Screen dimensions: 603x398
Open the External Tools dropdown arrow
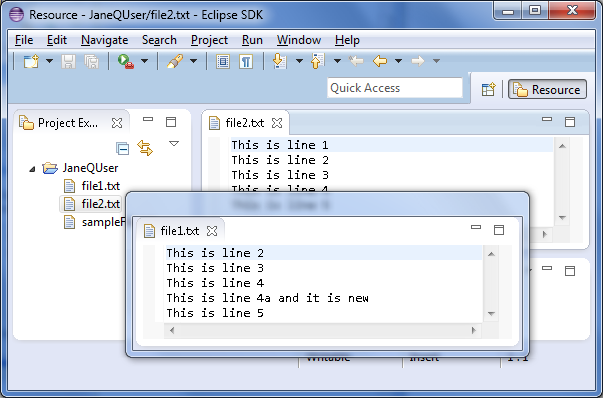point(144,61)
